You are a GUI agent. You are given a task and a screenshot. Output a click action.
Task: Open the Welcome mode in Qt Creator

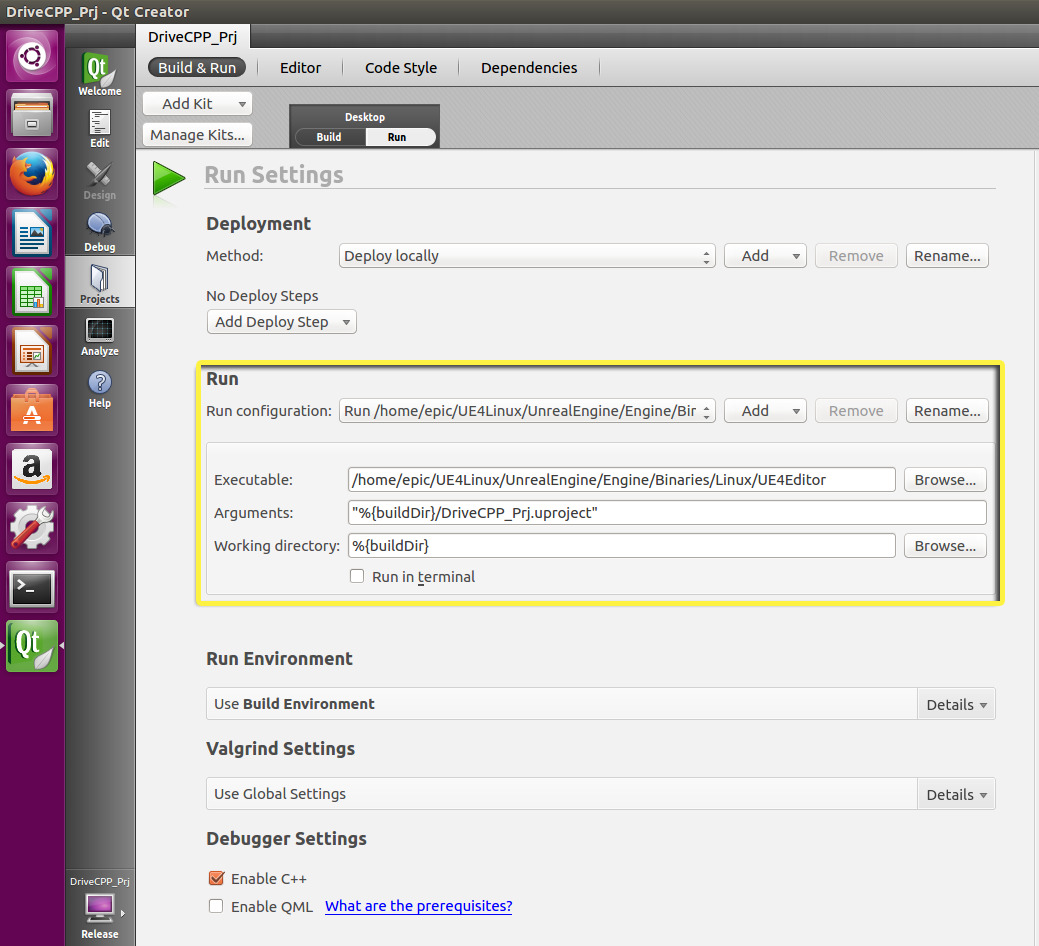point(99,75)
